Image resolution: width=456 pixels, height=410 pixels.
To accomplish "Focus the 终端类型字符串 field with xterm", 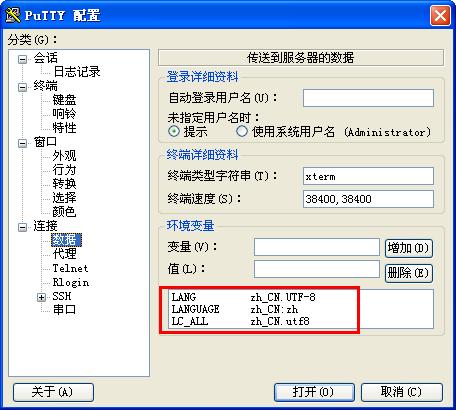I will tap(368, 176).
